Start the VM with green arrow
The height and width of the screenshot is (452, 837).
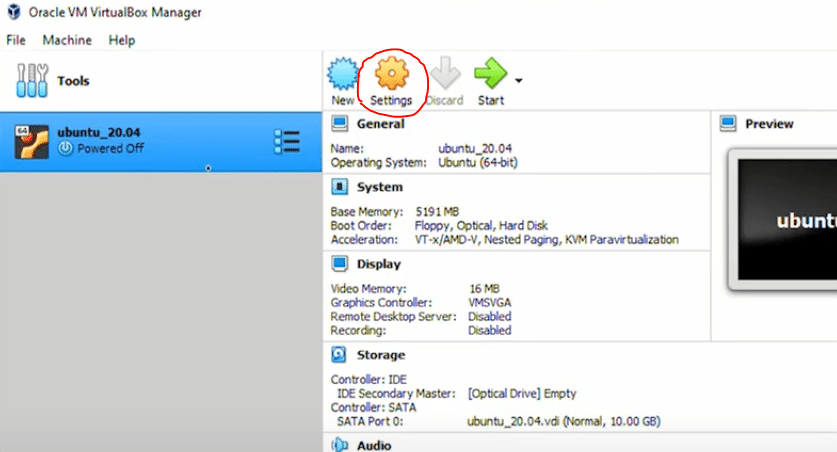490,75
